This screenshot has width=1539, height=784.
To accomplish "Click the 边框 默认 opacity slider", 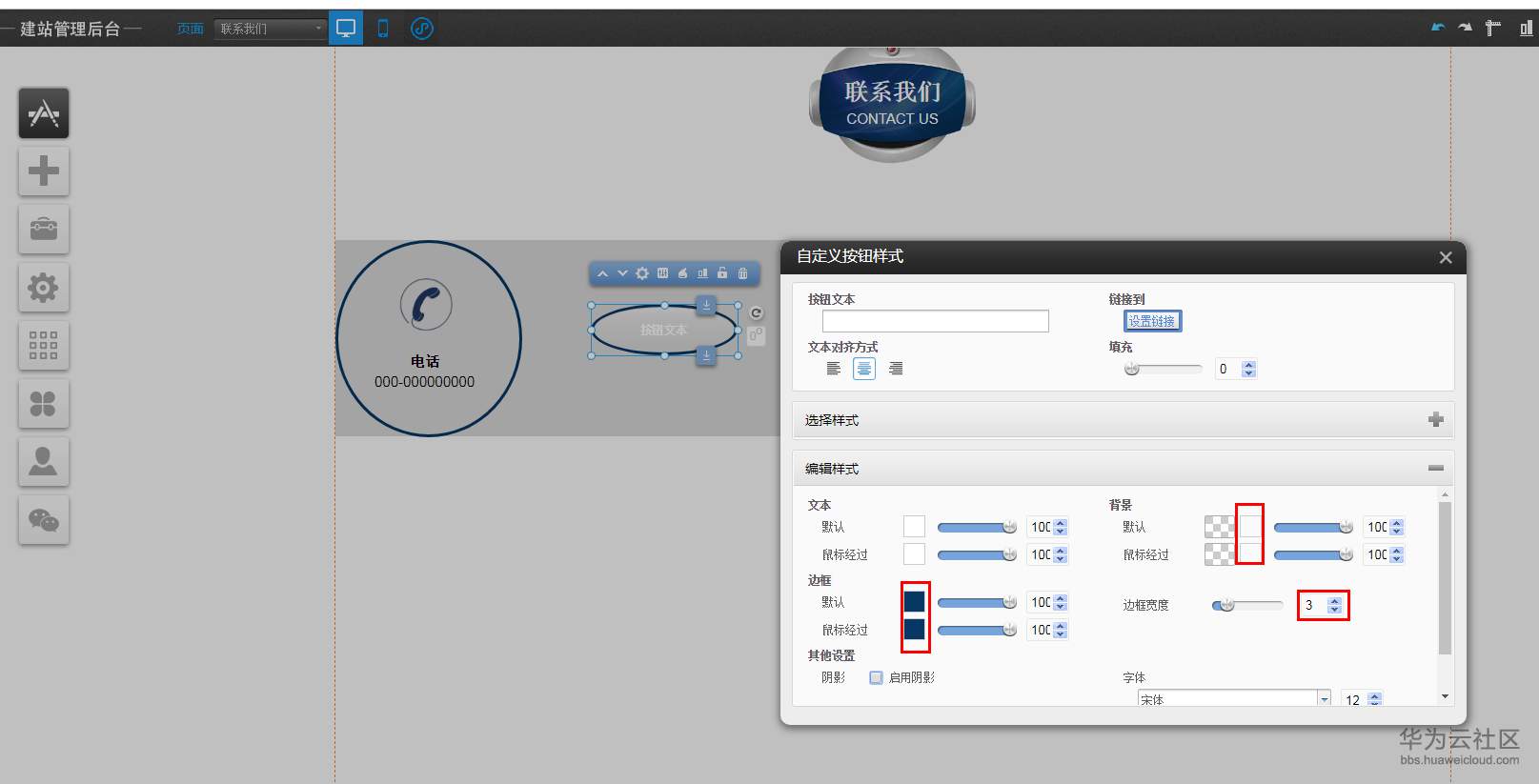I will pyautogui.click(x=977, y=602).
